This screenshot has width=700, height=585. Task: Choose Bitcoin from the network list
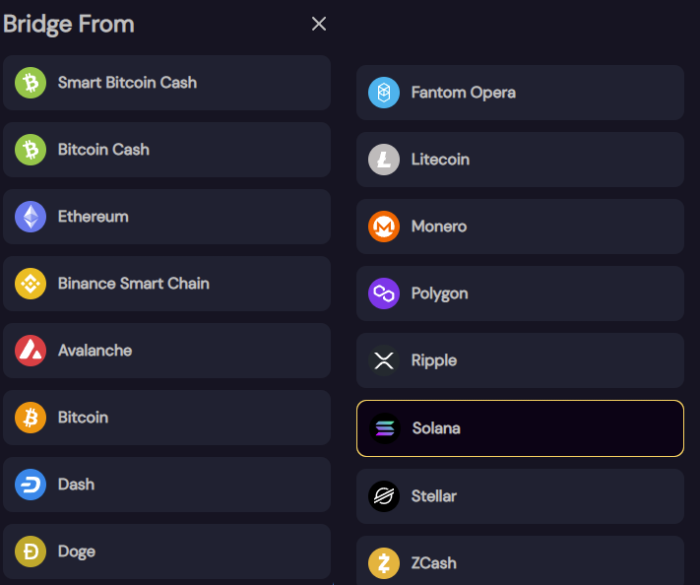click(166, 418)
